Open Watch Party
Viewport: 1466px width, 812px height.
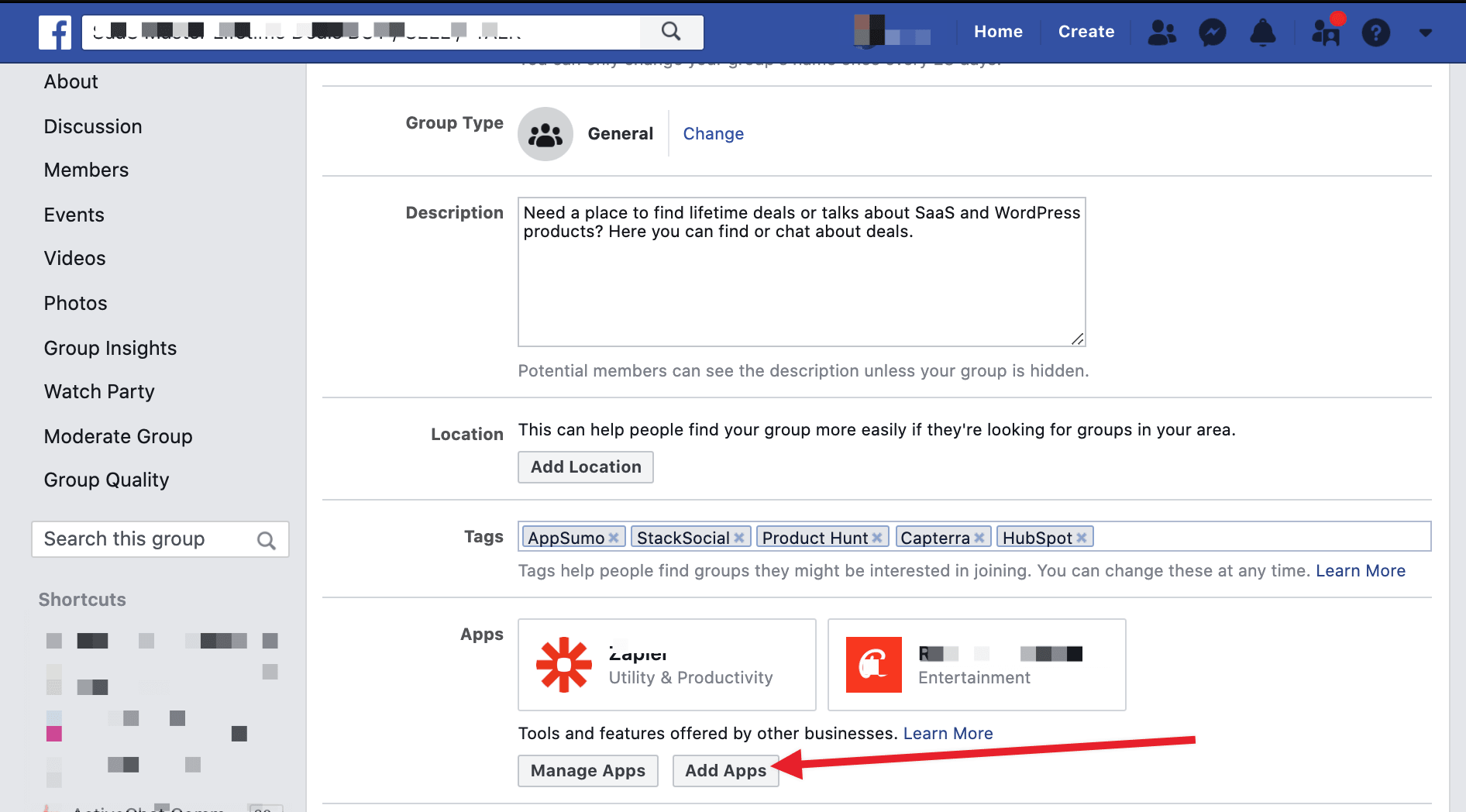[99, 392]
